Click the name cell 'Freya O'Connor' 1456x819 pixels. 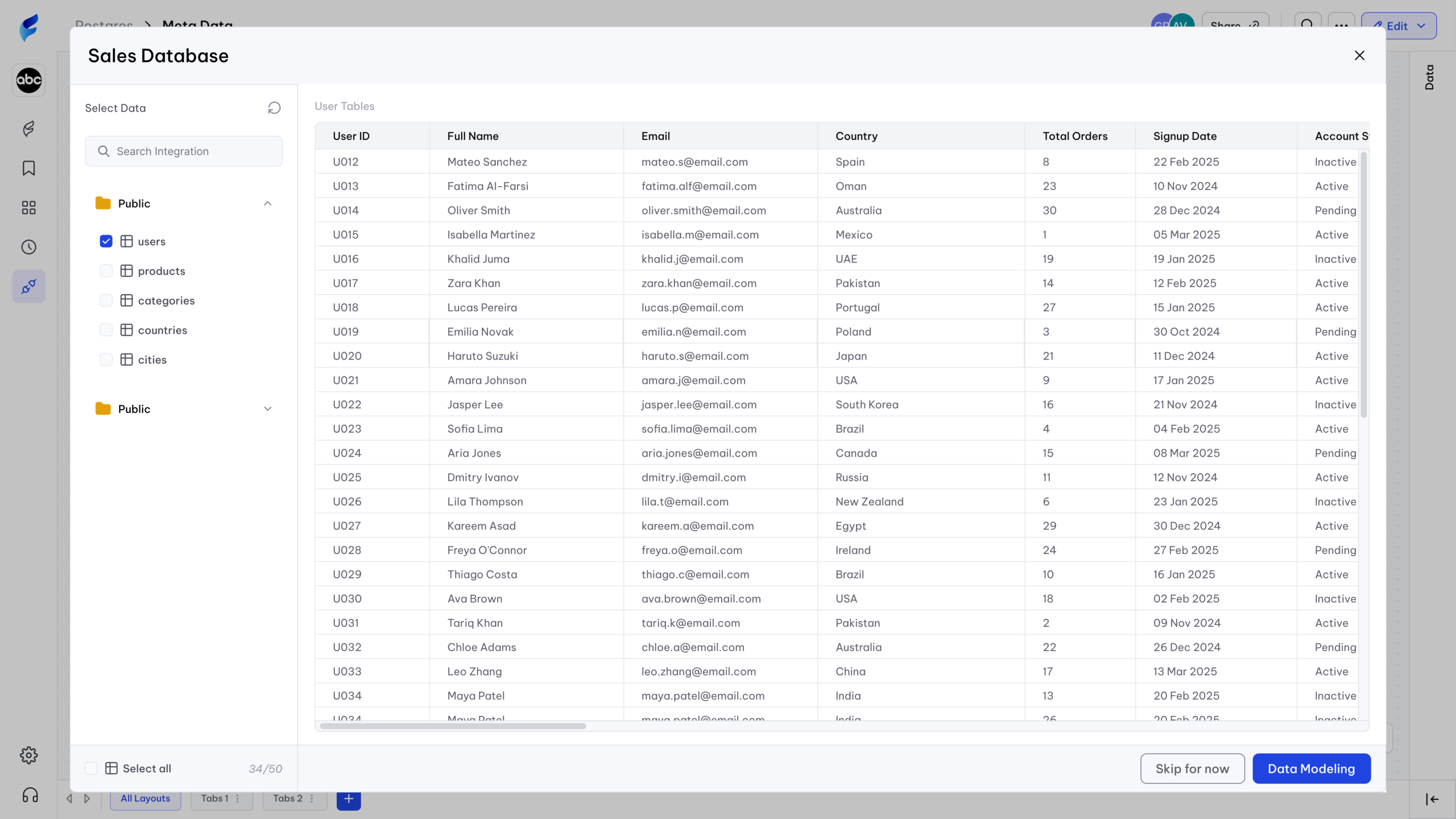(x=487, y=551)
